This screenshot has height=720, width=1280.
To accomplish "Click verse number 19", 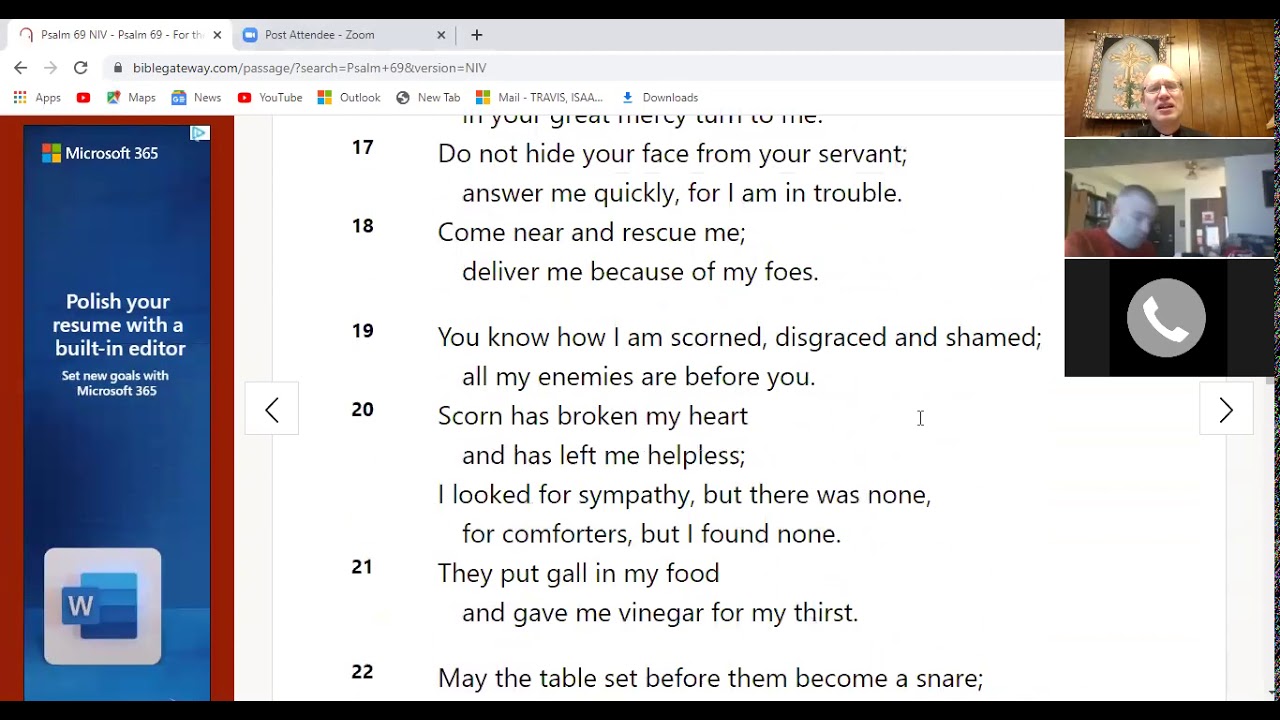I will click(x=362, y=331).
